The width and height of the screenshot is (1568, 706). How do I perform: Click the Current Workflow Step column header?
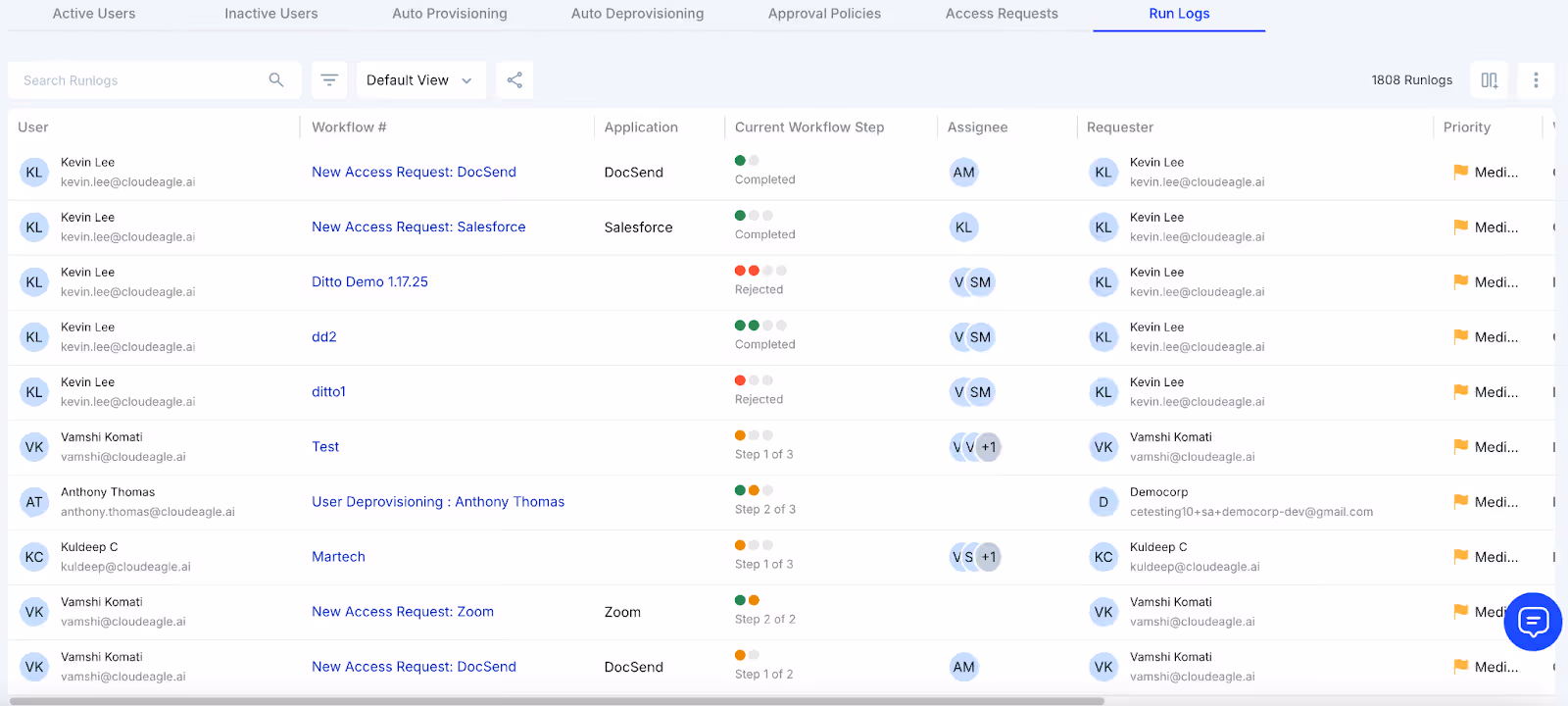pos(809,127)
